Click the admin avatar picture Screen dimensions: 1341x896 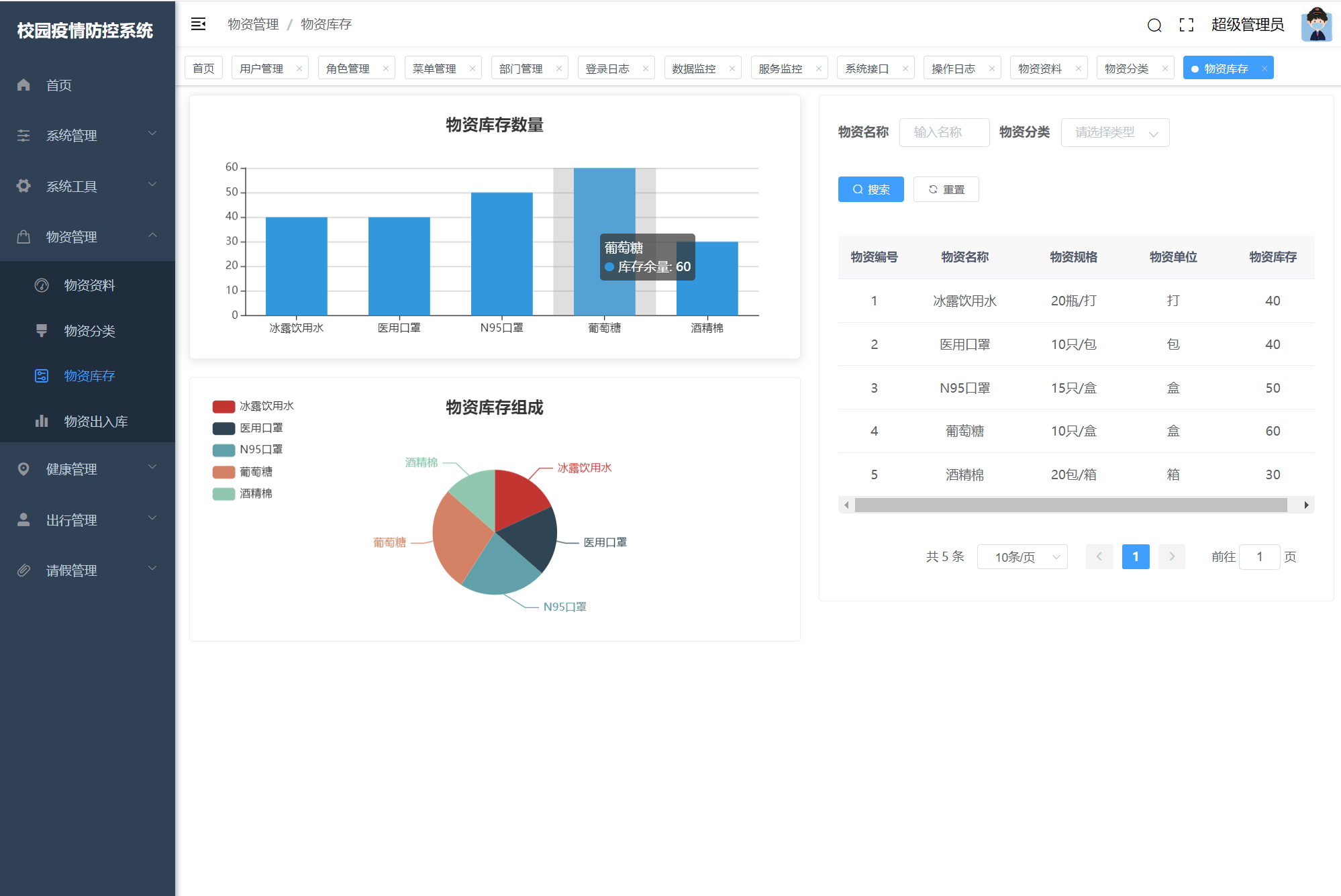click(x=1315, y=25)
